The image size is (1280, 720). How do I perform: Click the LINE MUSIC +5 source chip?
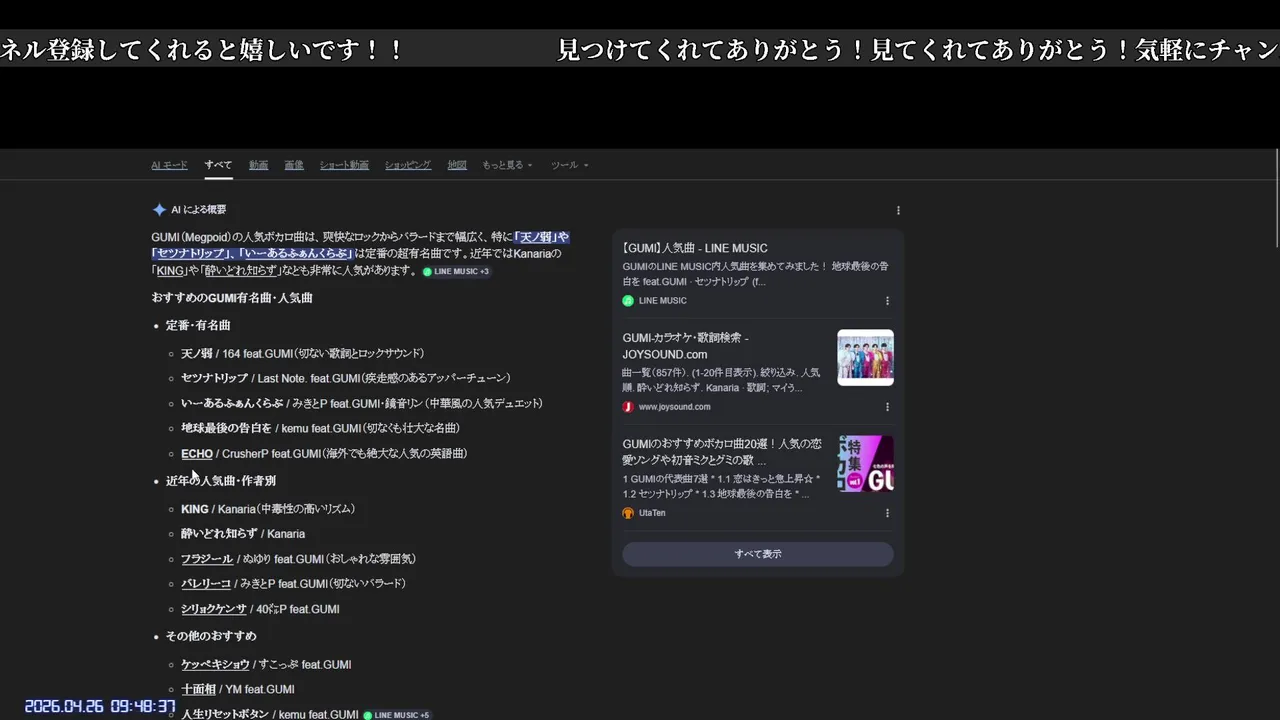coord(396,715)
